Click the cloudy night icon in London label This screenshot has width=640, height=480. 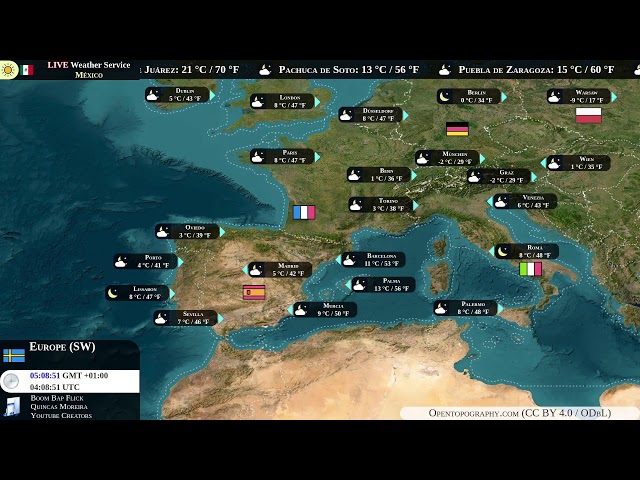tap(258, 102)
